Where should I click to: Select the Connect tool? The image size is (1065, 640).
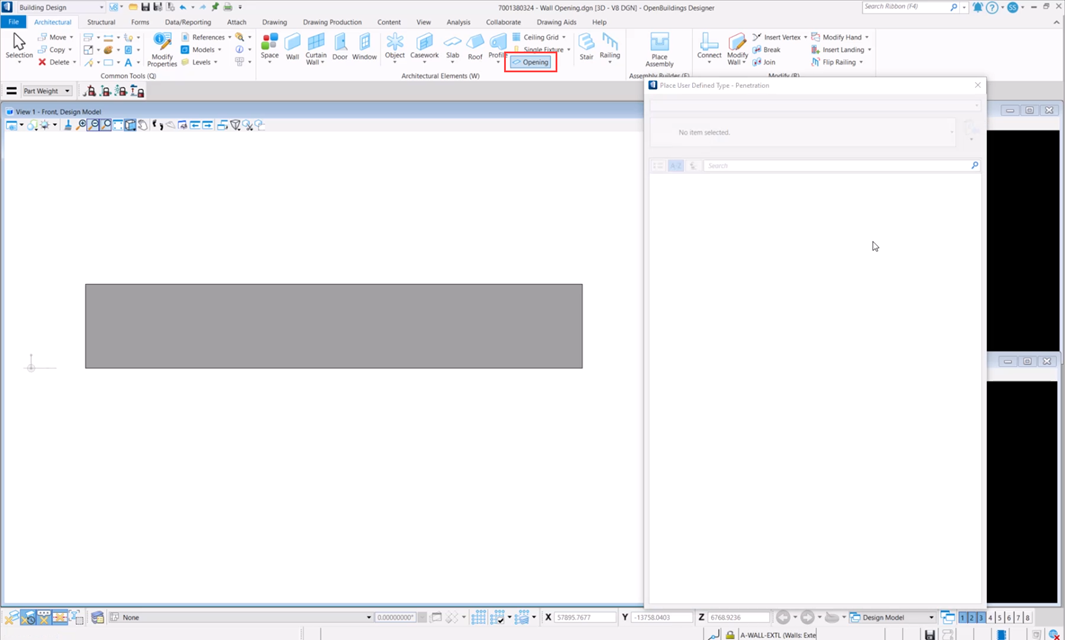point(709,48)
